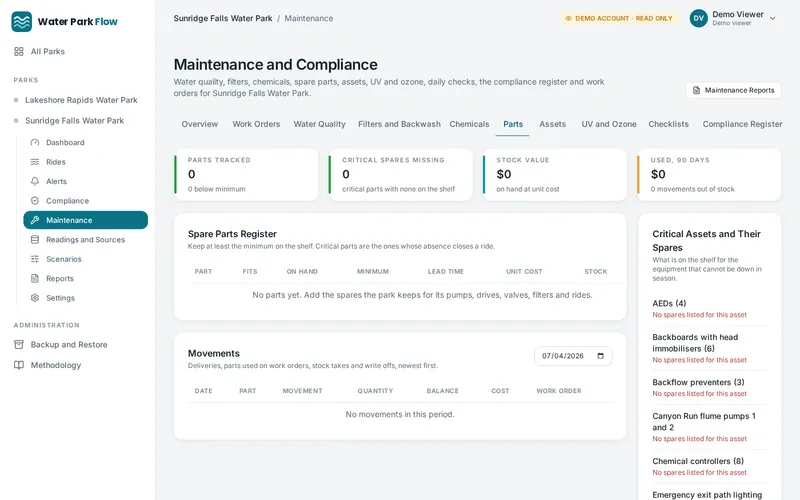Click the DEMO ACCOUNT READ ONLY badge
800x500 pixels.
point(618,18)
